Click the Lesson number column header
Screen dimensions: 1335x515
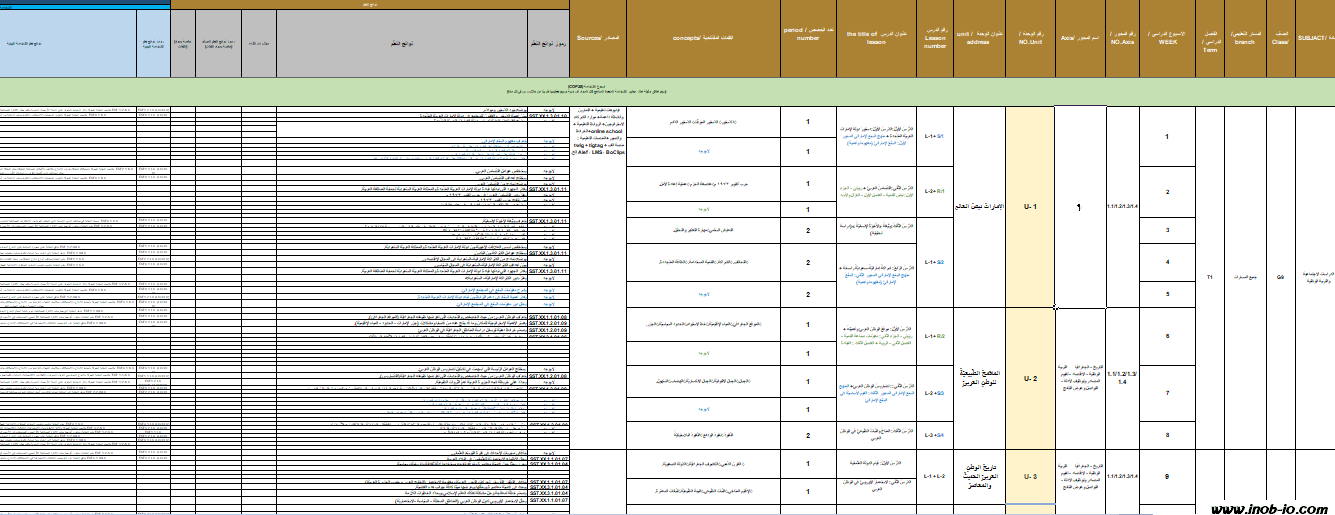pyautogui.click(x=934, y=38)
